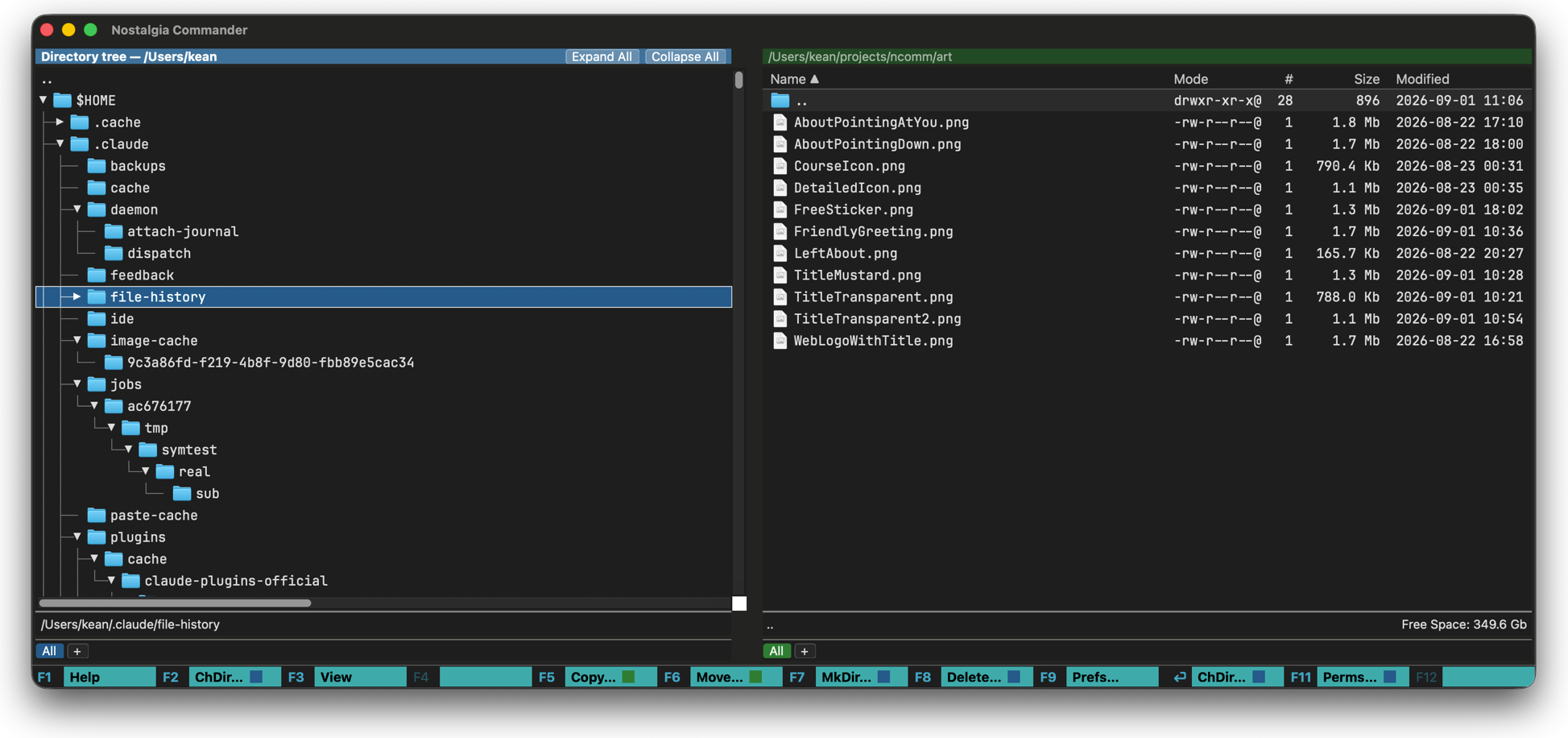Click the parent directory folder icon in file list
The width and height of the screenshot is (1568, 738).
point(780,101)
